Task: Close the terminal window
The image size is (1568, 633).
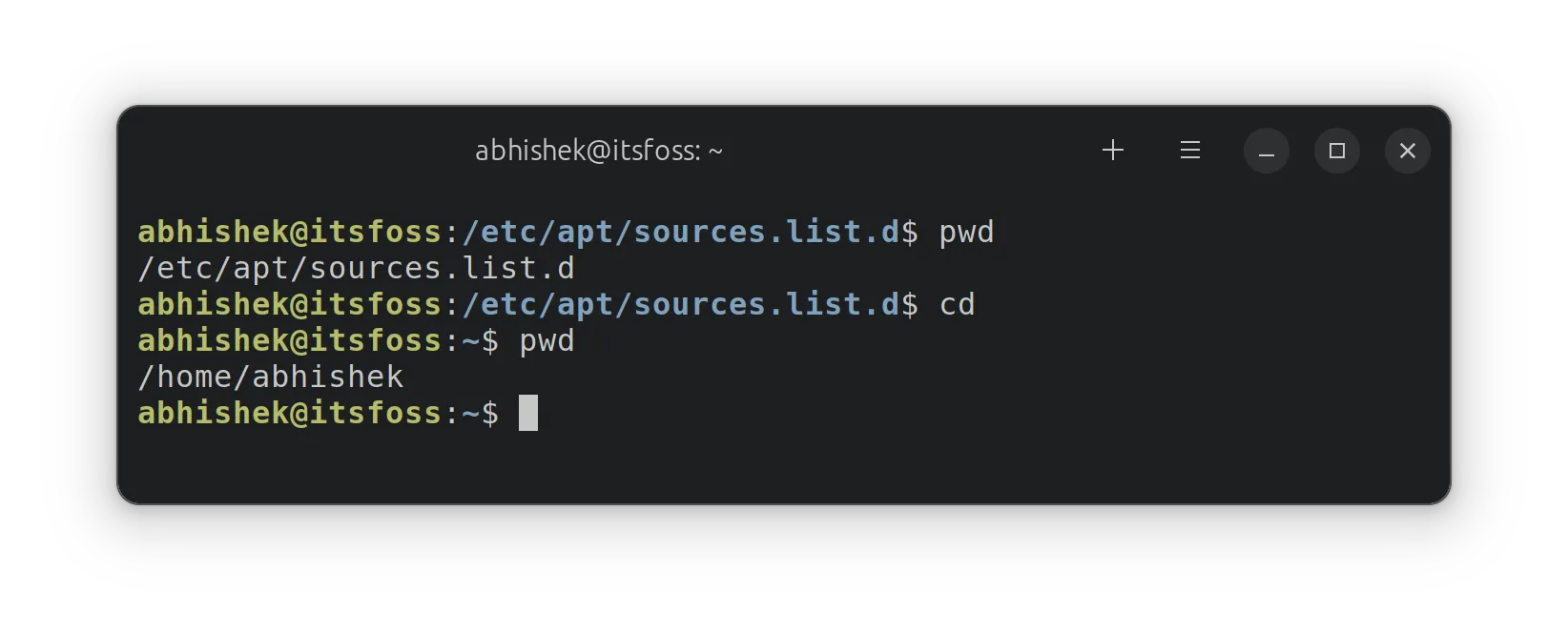Action: [x=1407, y=152]
